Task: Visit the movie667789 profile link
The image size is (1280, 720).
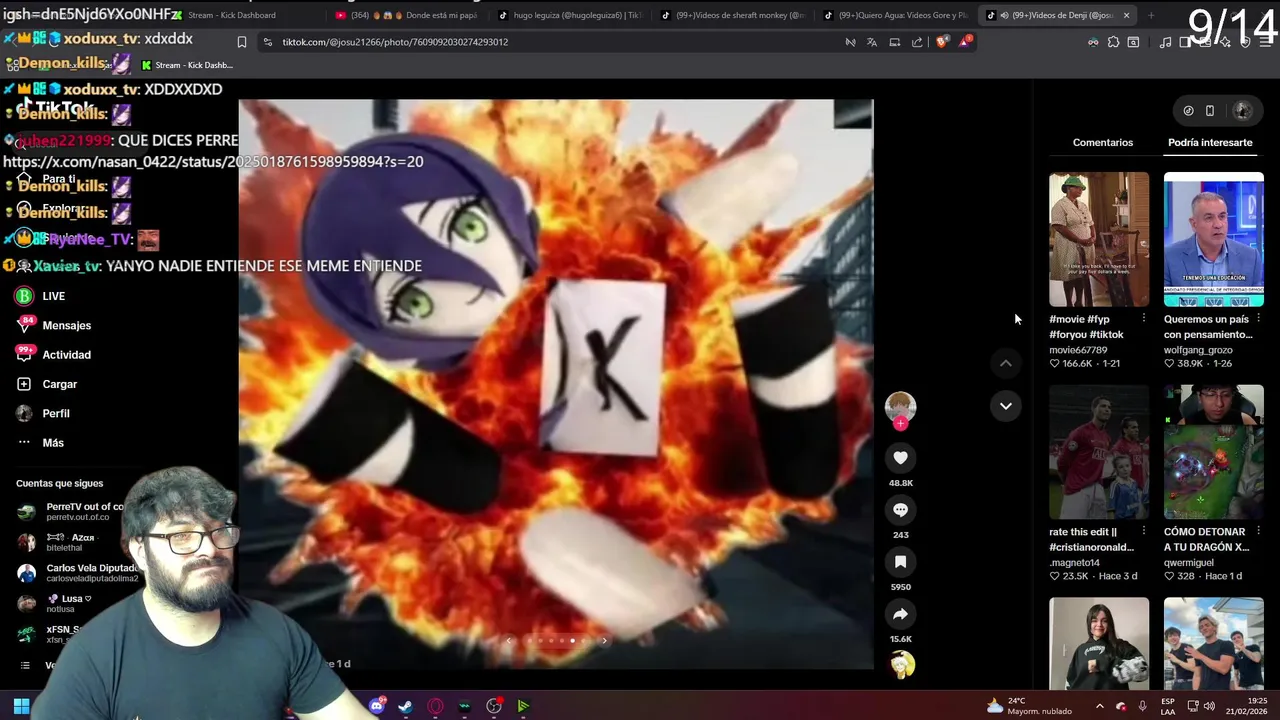Action: pyautogui.click(x=1078, y=350)
